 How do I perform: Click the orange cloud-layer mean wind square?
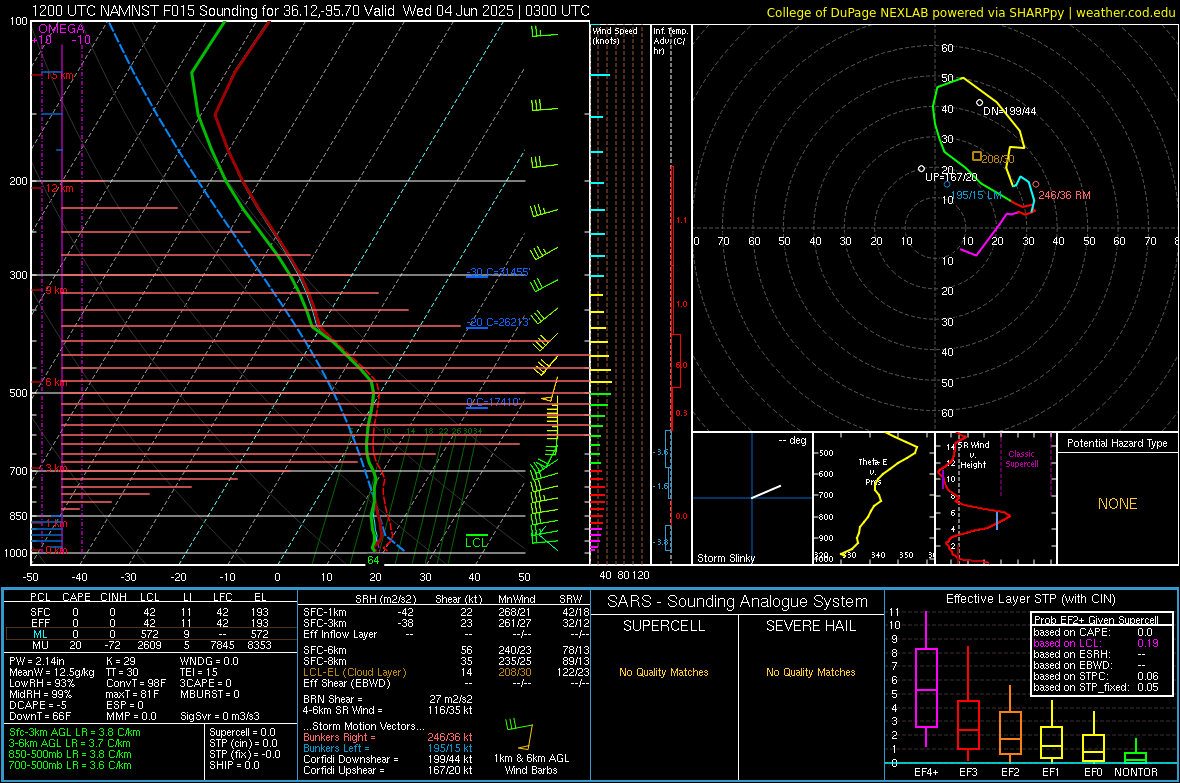click(x=977, y=156)
